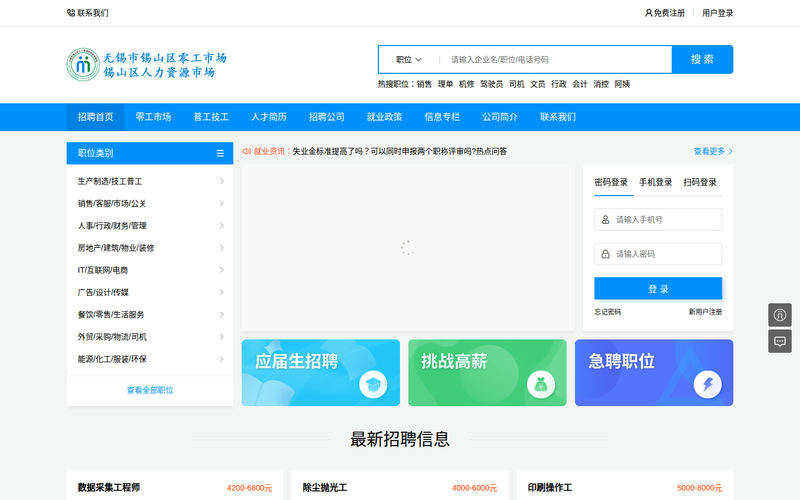Expand 销售/客服/市场/公关 category

(x=150, y=204)
